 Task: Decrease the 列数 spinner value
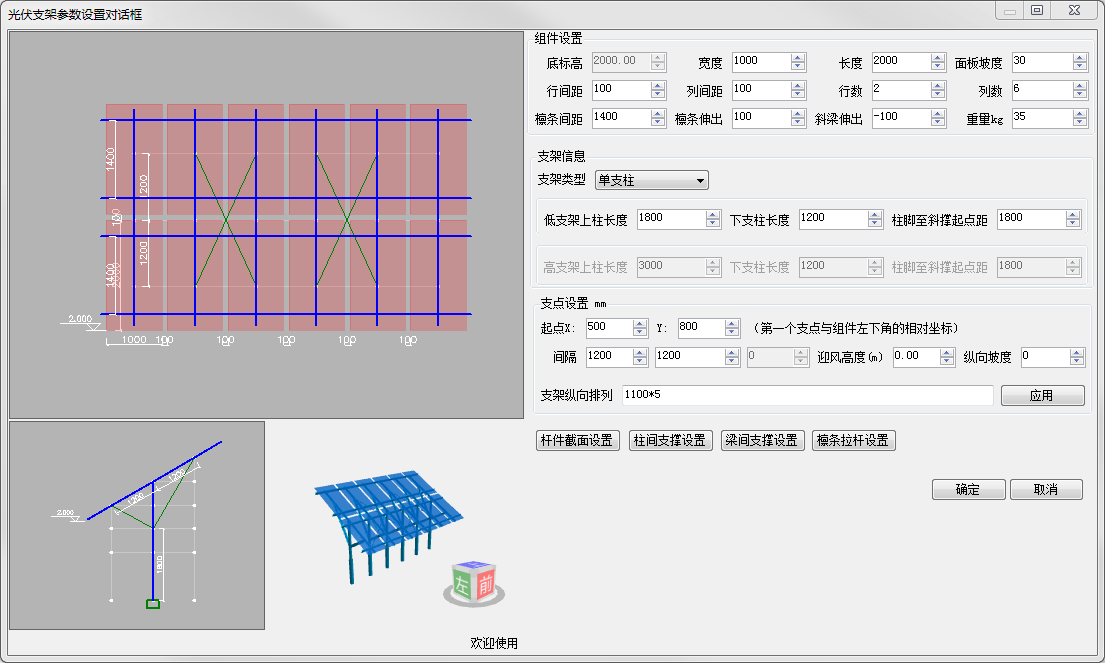pyautogui.click(x=1080, y=95)
